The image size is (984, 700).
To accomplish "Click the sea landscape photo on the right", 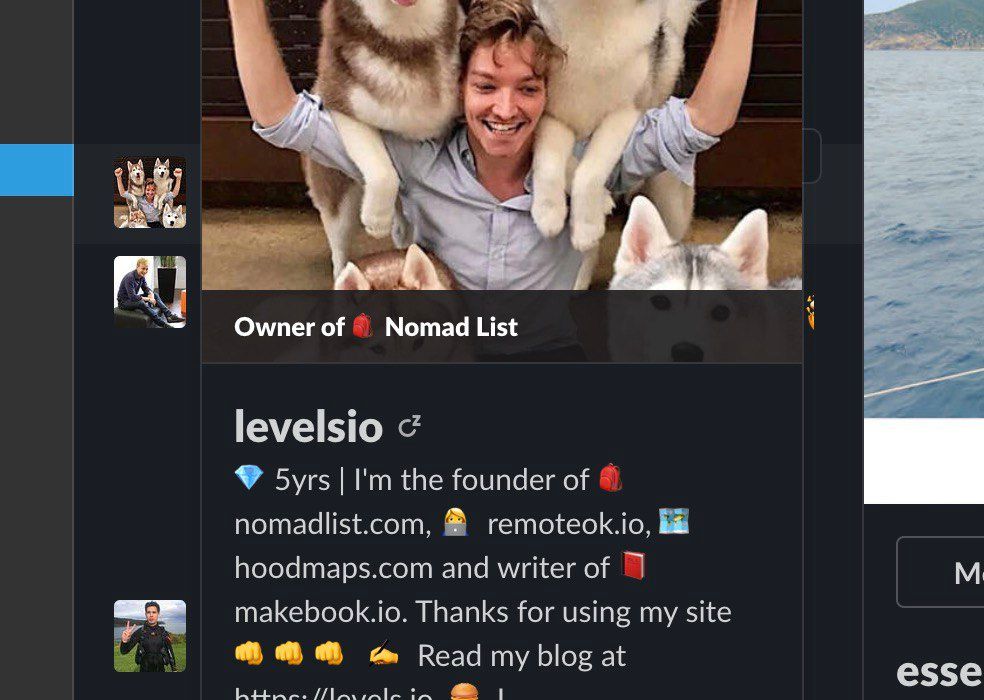I will [x=924, y=208].
